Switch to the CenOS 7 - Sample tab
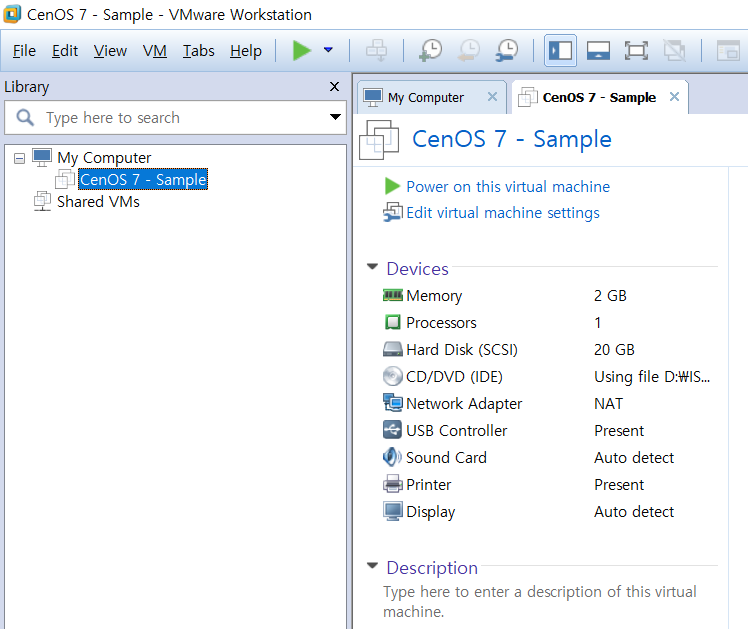The height and width of the screenshot is (629, 748). [599, 97]
